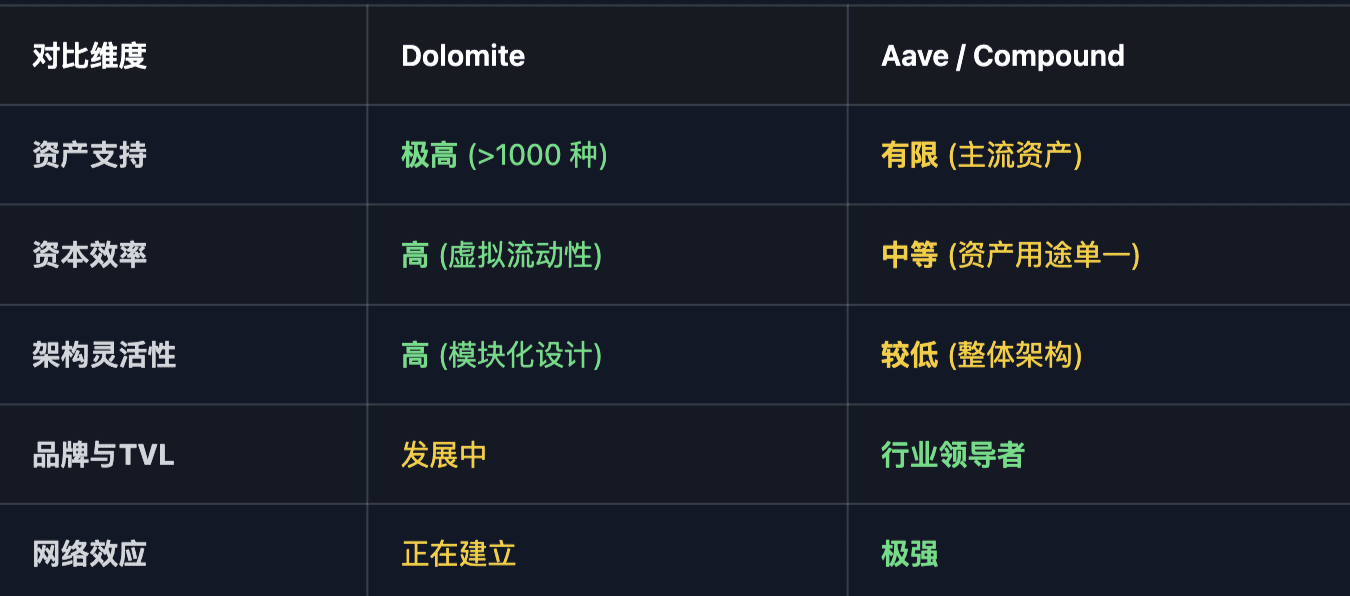This screenshot has width=1350, height=596.
Task: Click the green 极强 cell
Action: 909,554
